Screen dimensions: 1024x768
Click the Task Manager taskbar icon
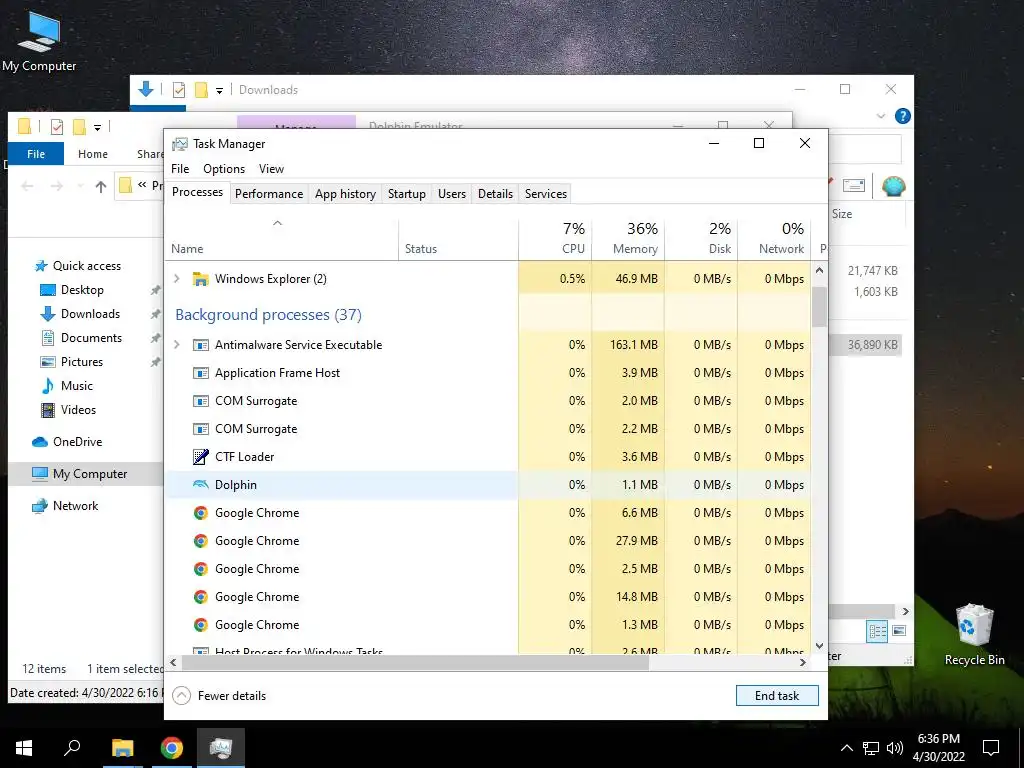221,748
